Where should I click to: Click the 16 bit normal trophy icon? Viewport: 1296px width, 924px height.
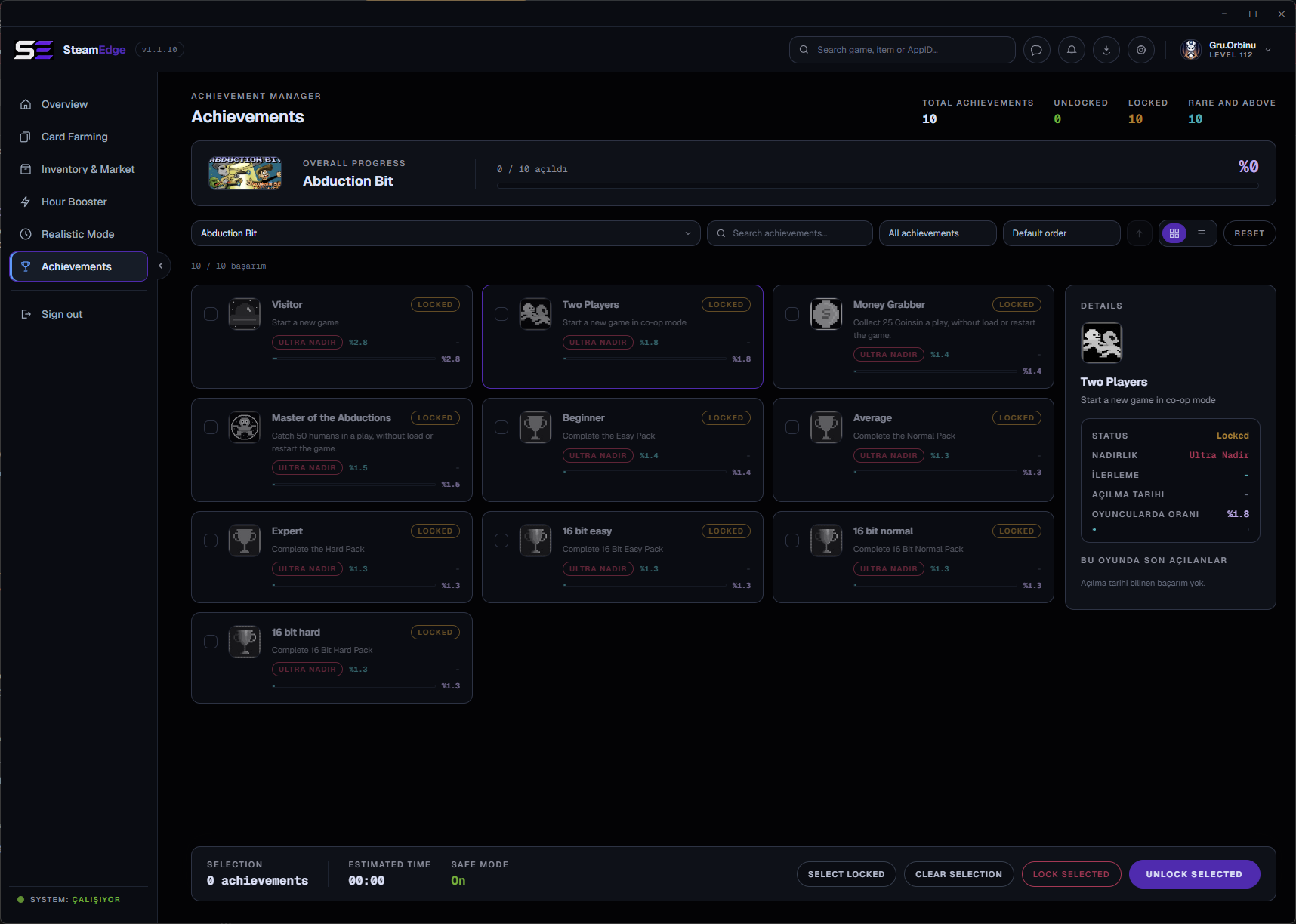pyautogui.click(x=826, y=541)
